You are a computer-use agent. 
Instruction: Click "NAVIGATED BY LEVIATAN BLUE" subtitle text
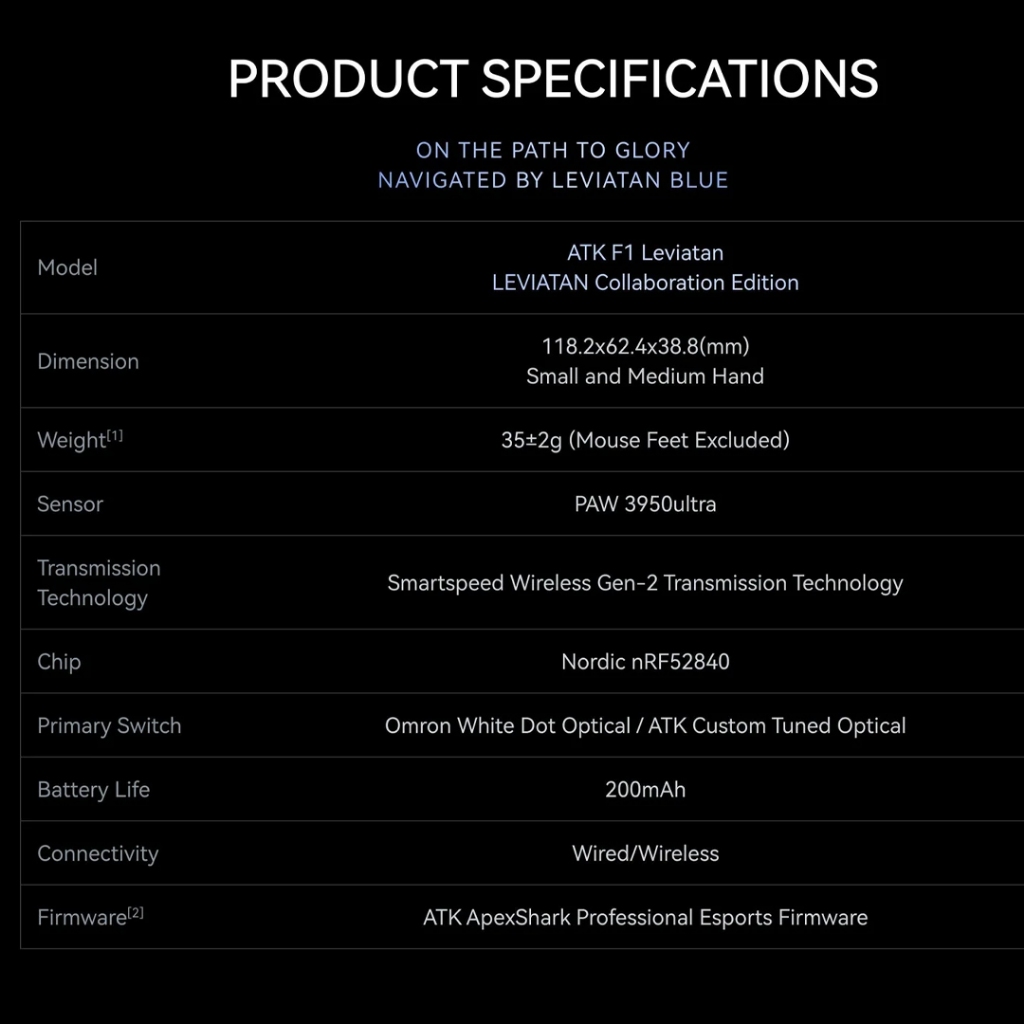point(553,180)
